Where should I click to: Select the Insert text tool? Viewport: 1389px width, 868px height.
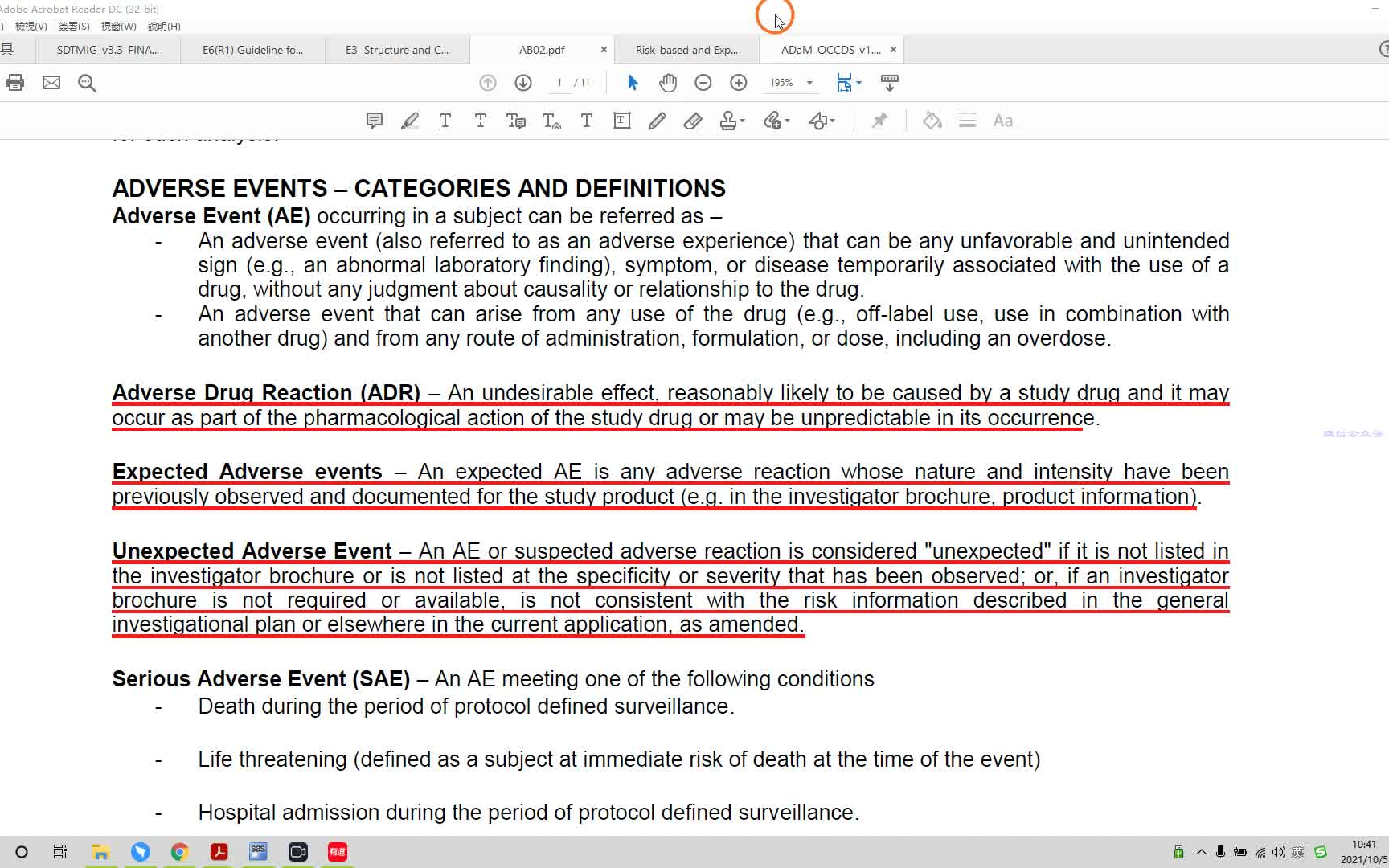point(551,121)
